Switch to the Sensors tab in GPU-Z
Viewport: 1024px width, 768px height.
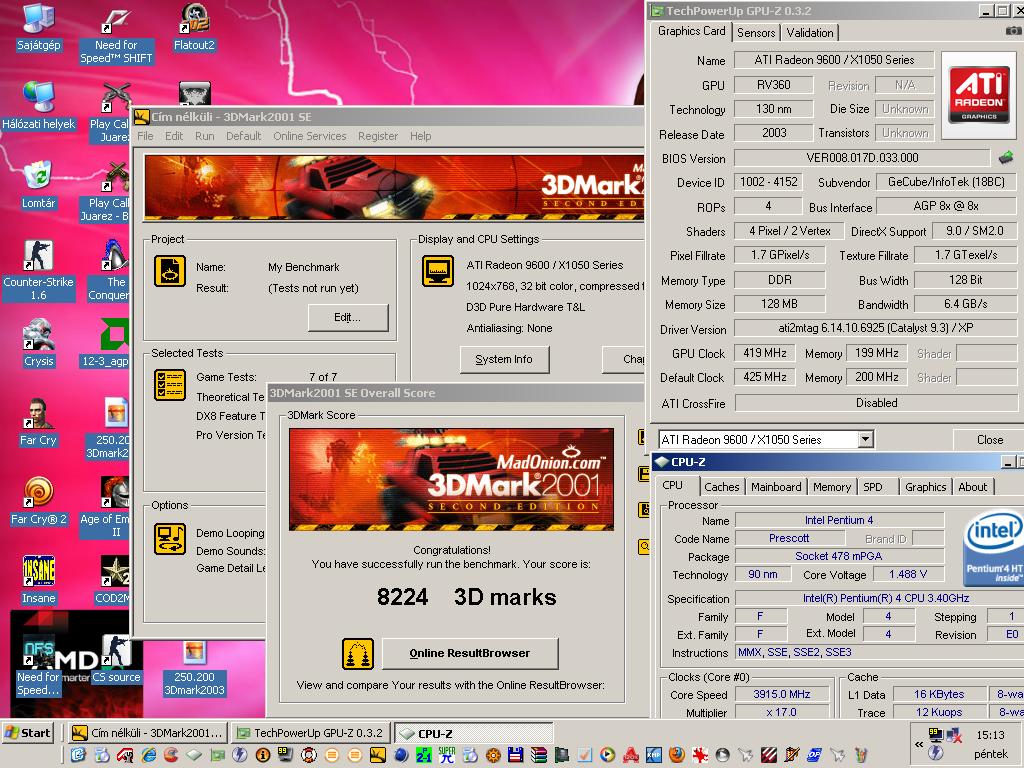[756, 33]
